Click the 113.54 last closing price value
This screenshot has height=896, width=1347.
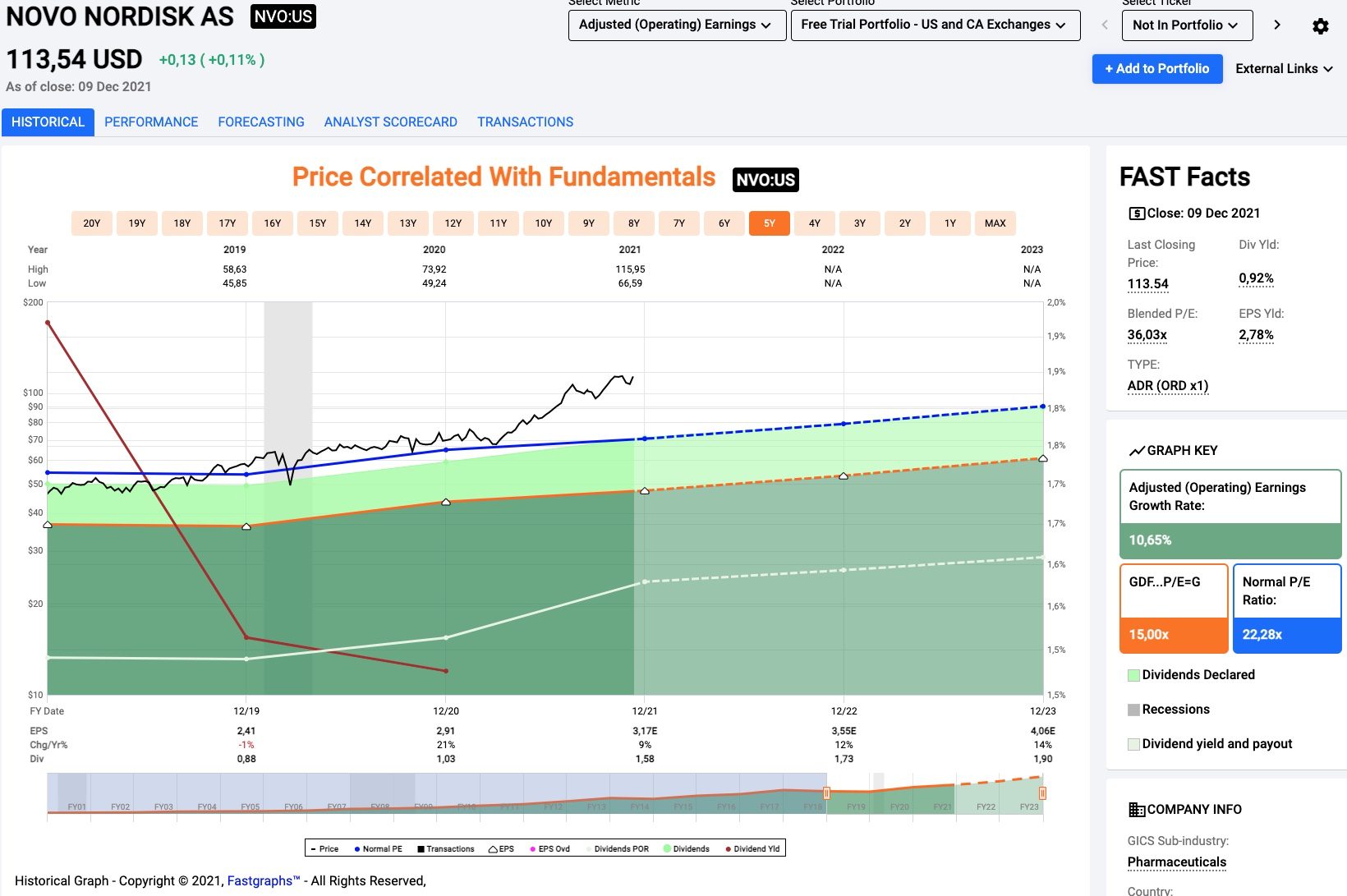1148,284
